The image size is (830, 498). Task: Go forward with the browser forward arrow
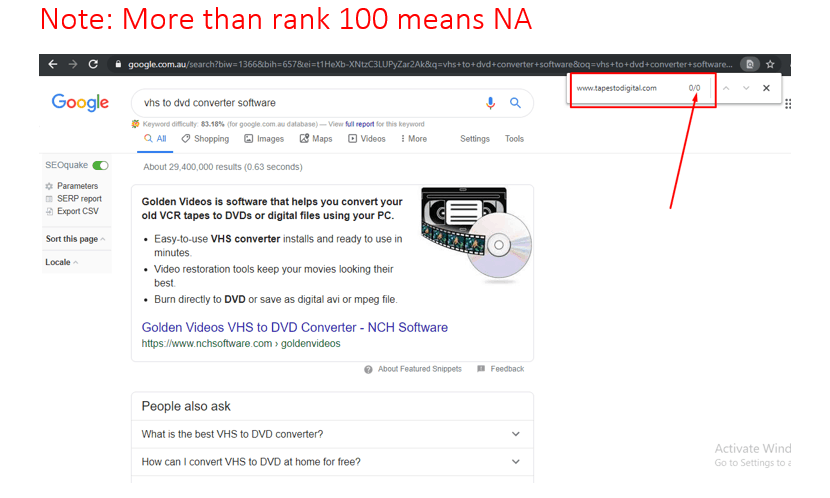pyautogui.click(x=73, y=64)
